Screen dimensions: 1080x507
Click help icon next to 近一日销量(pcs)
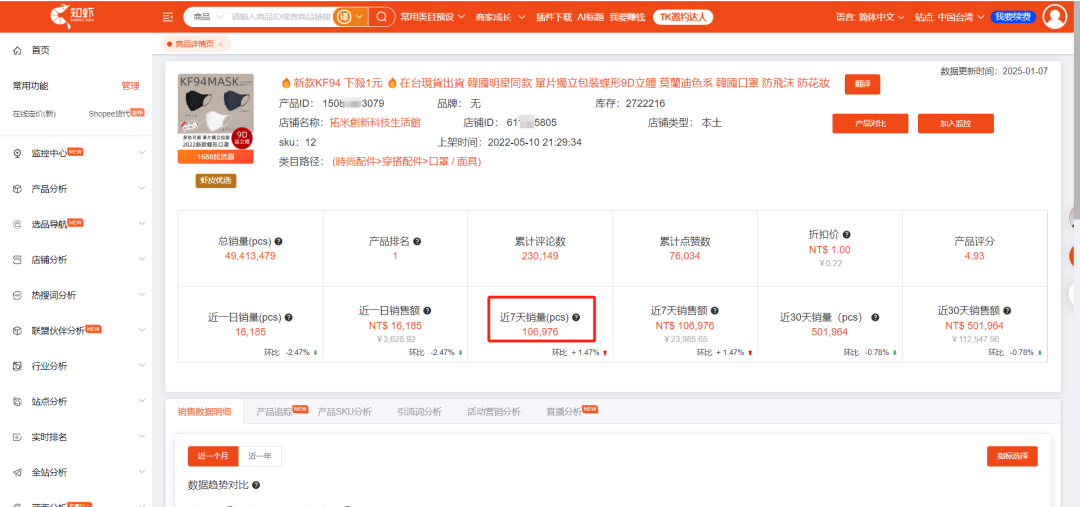[289, 318]
